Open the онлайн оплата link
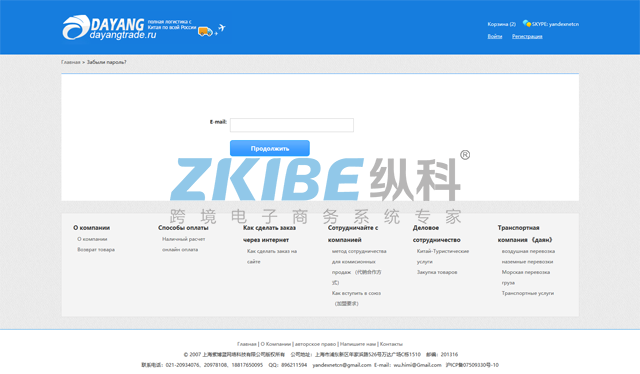Image resolution: width=640 pixels, height=374 pixels. pyautogui.click(x=180, y=249)
